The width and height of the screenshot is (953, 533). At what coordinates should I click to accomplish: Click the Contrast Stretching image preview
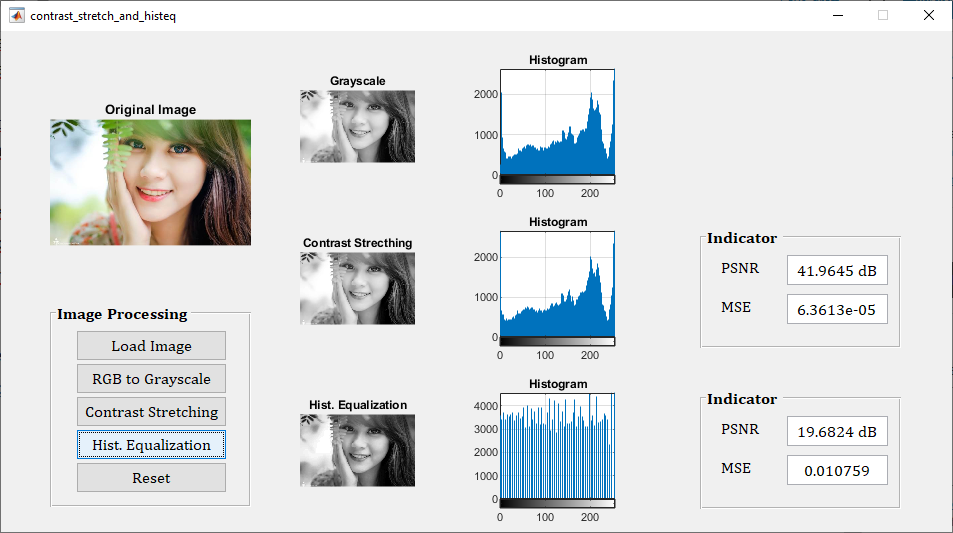tap(357, 288)
